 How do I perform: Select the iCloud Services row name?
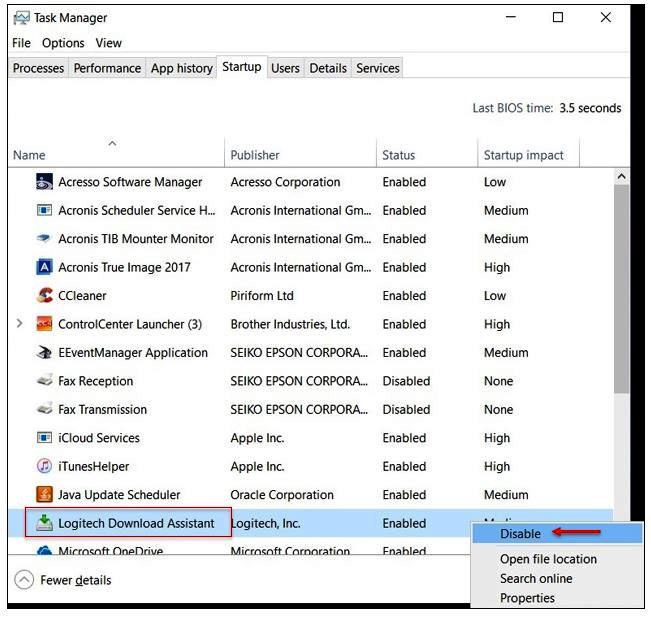click(99, 438)
